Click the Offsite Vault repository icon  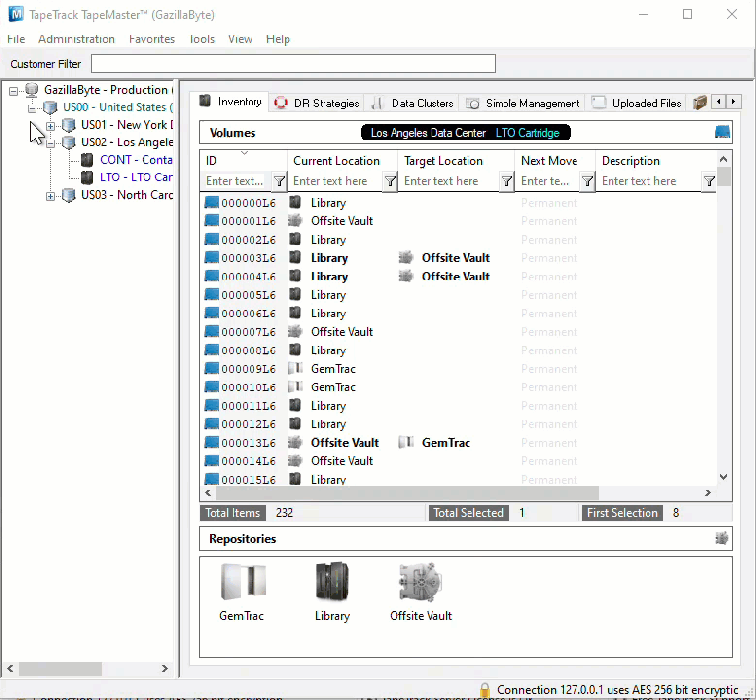[420, 582]
